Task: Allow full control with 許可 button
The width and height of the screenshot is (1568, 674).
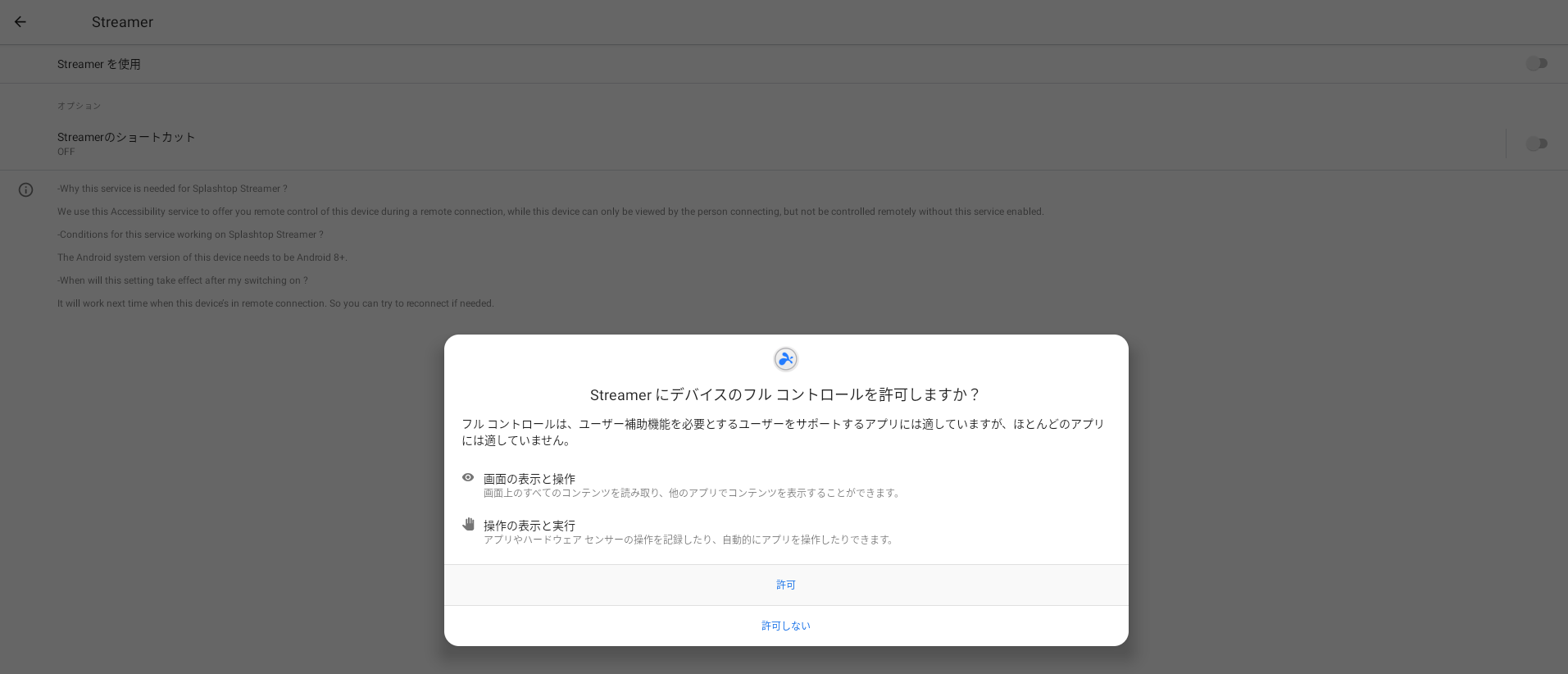Action: [x=786, y=585]
